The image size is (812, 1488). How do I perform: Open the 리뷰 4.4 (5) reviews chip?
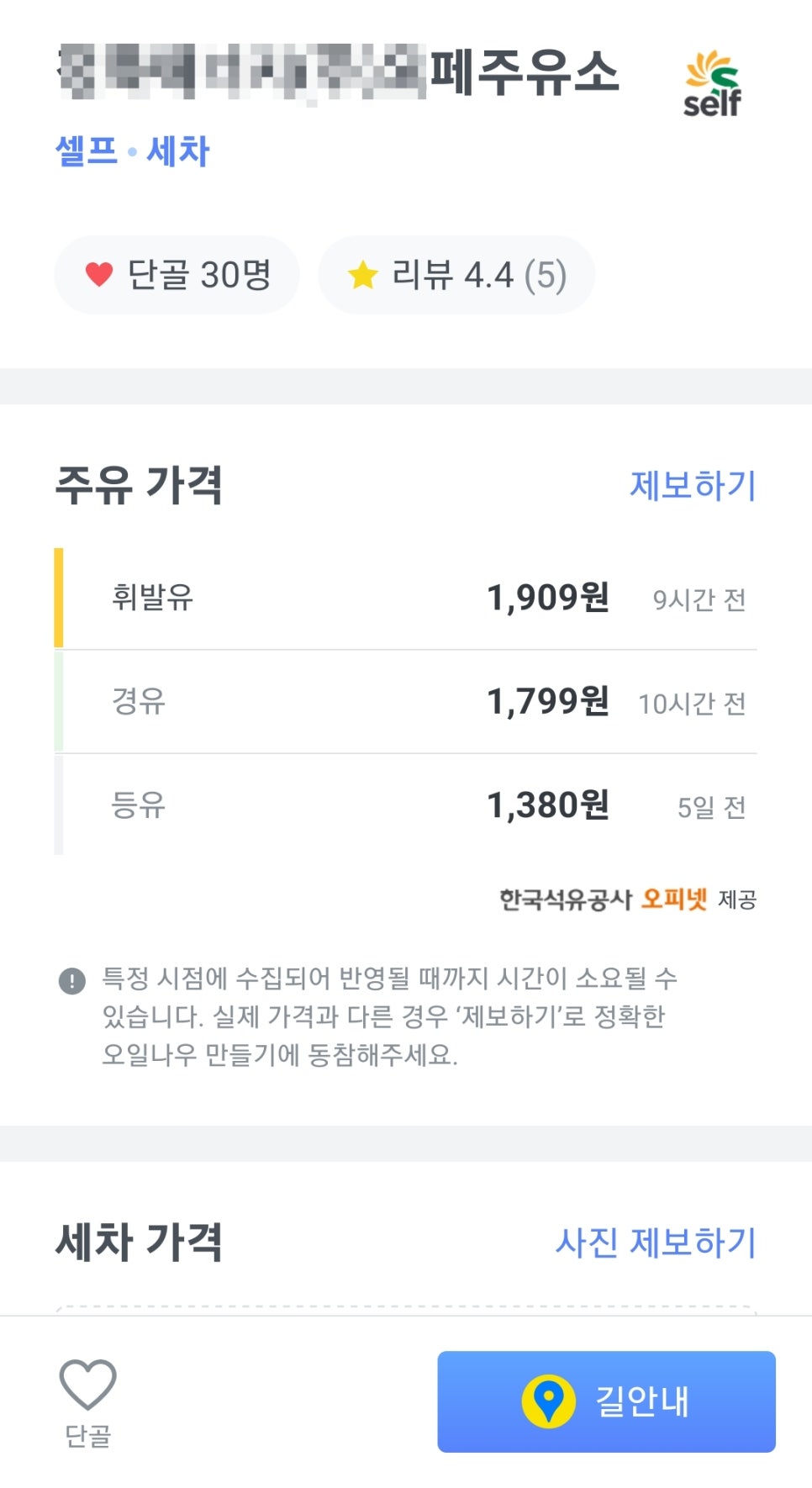pyautogui.click(x=456, y=275)
